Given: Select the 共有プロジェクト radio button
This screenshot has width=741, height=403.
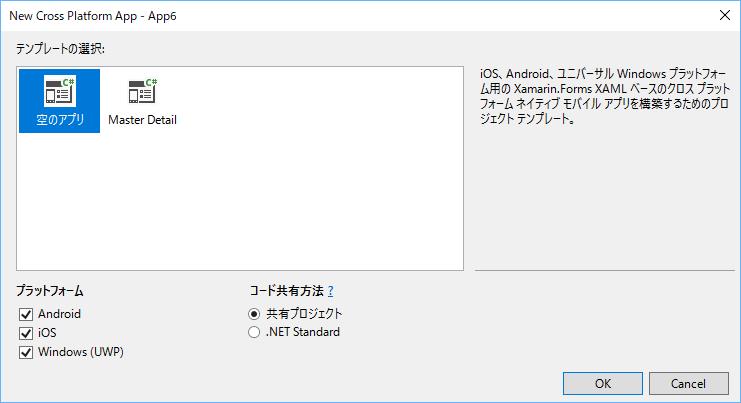Looking at the screenshot, I should tap(255, 314).
